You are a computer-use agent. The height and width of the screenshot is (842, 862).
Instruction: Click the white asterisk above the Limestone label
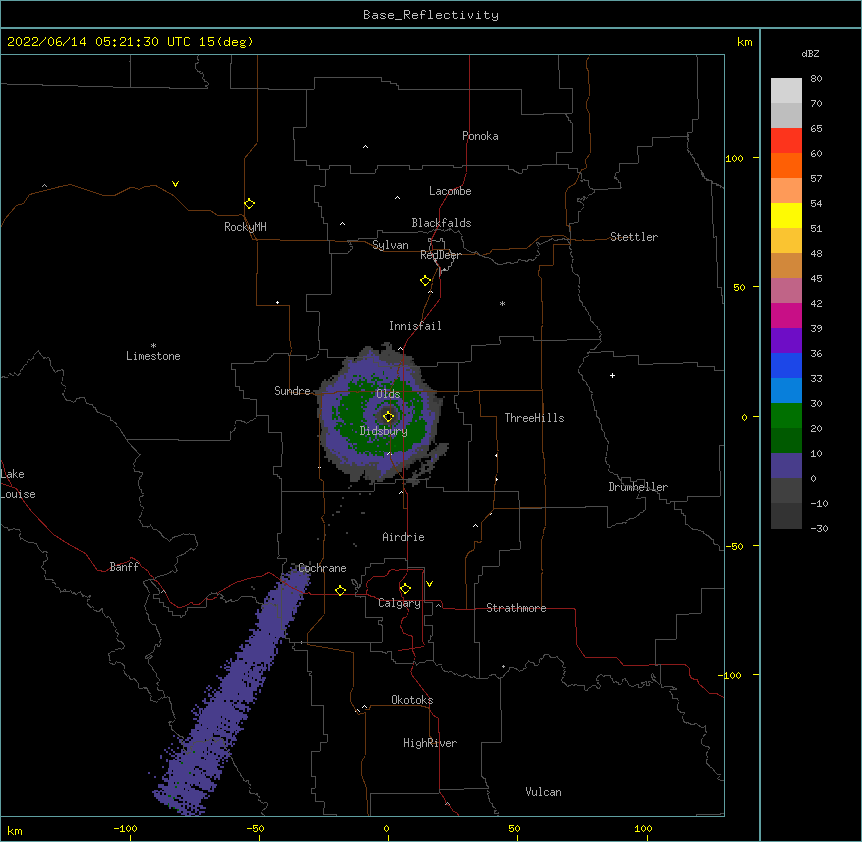[153, 346]
